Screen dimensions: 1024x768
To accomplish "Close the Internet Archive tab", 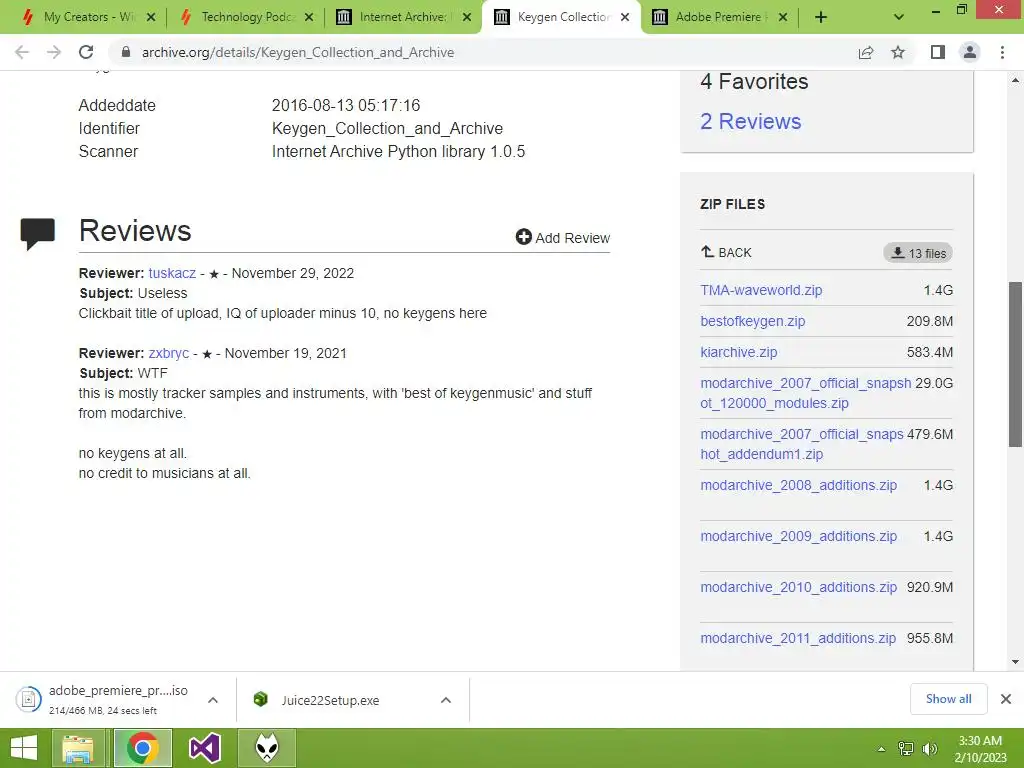I will click(467, 17).
